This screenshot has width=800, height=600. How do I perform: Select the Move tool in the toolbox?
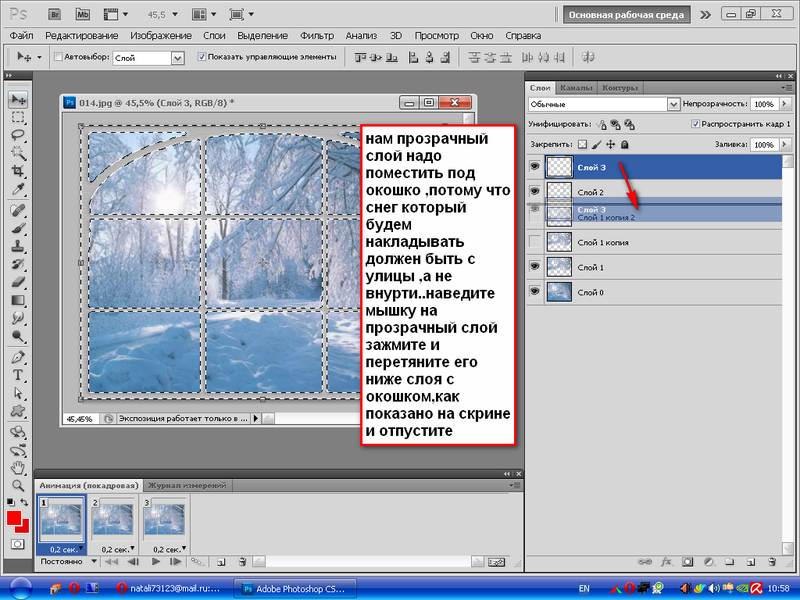click(18, 99)
